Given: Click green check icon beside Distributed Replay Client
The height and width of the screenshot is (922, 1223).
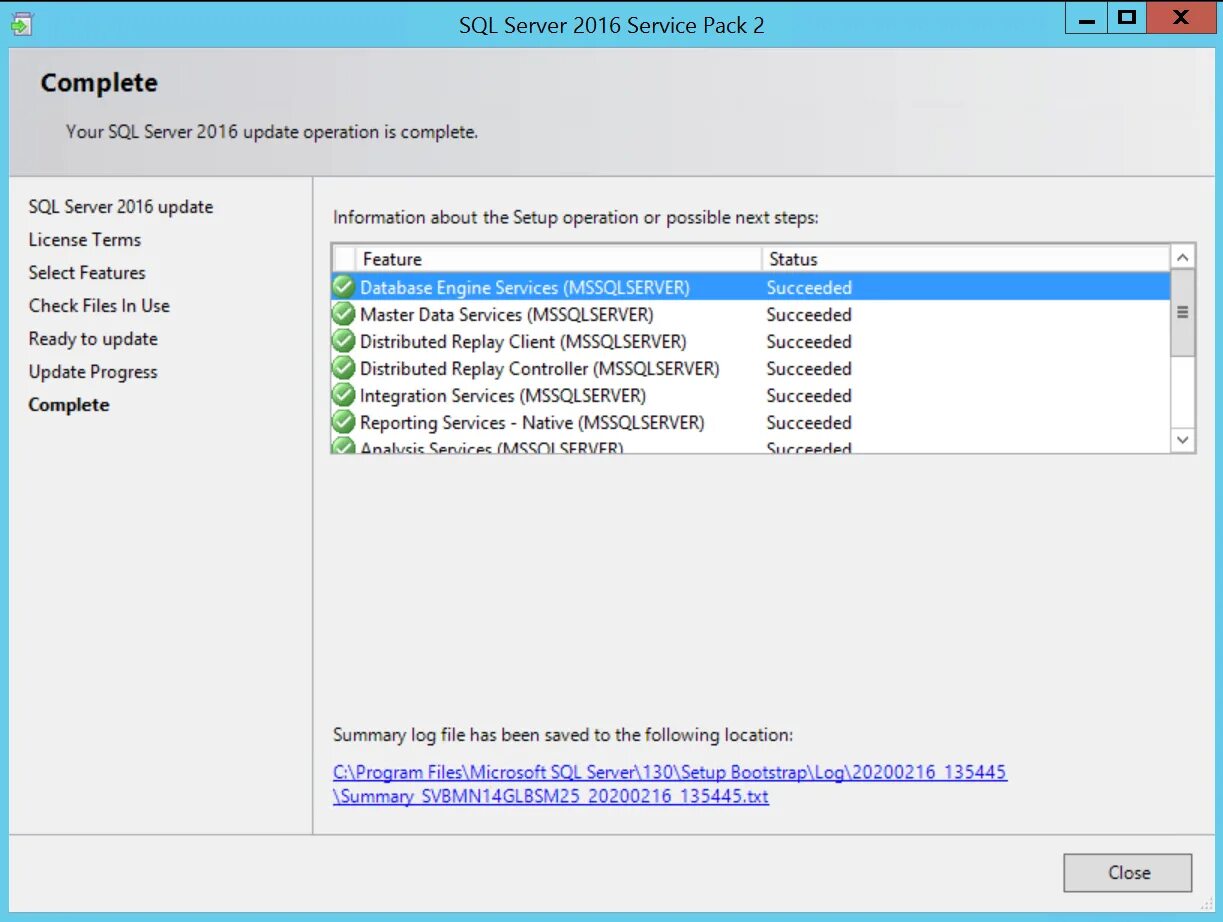Looking at the screenshot, I should point(344,341).
